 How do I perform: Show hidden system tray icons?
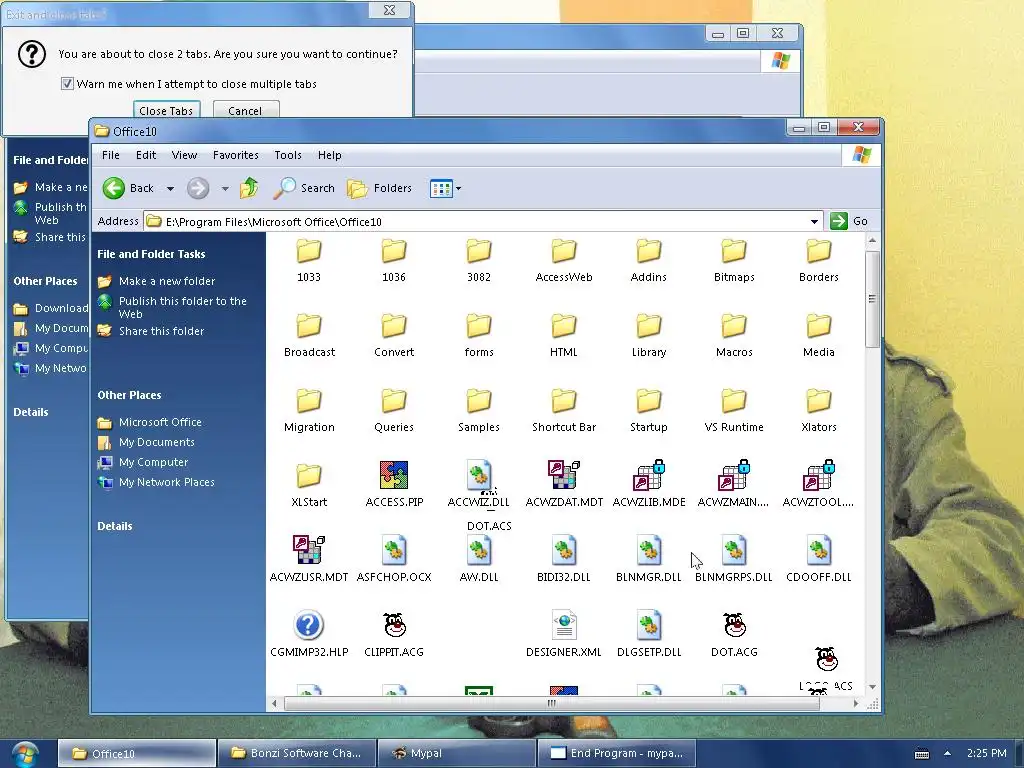[x=947, y=753]
